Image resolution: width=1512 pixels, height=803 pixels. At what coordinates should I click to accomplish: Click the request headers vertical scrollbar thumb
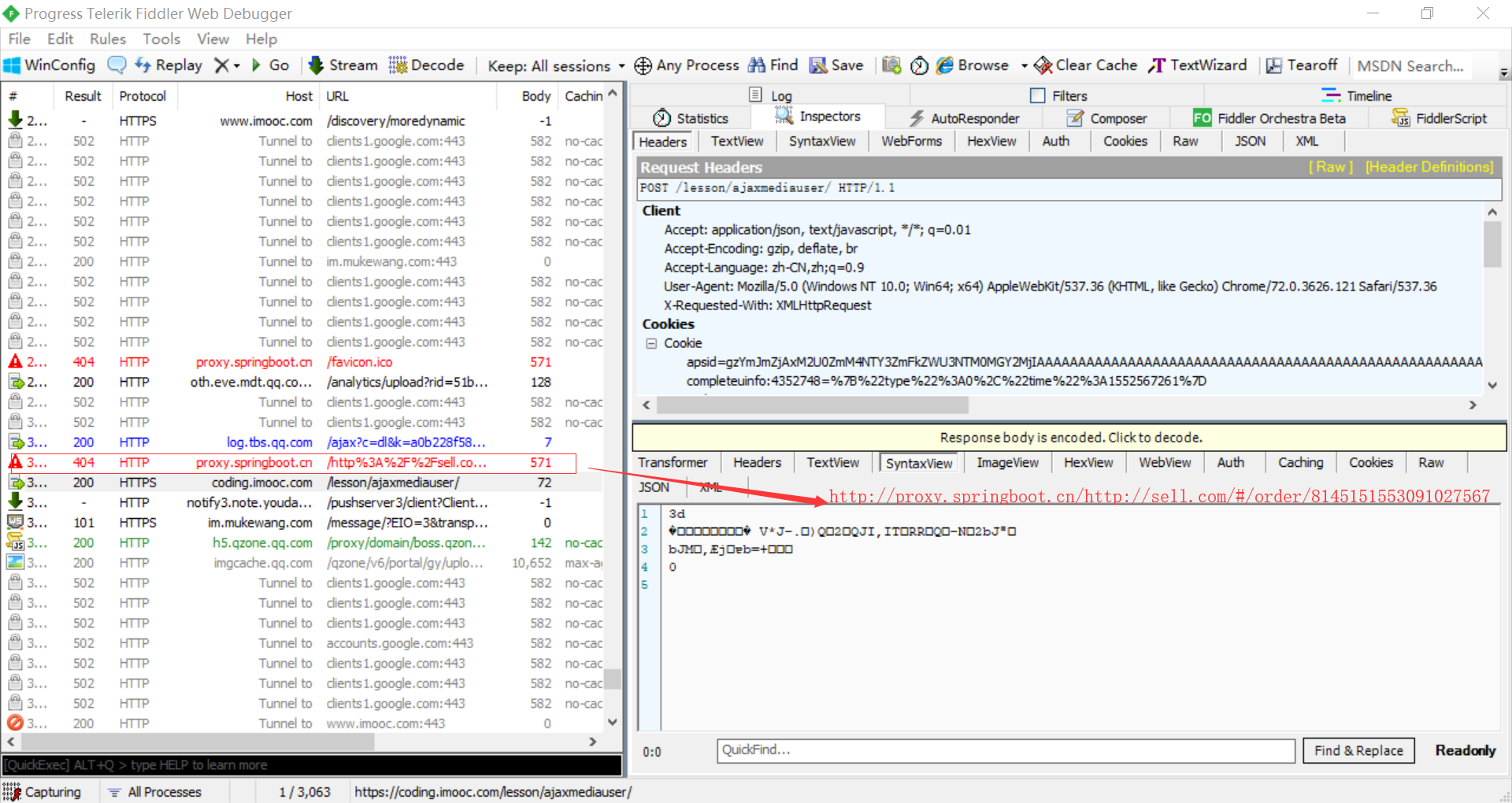click(1492, 244)
